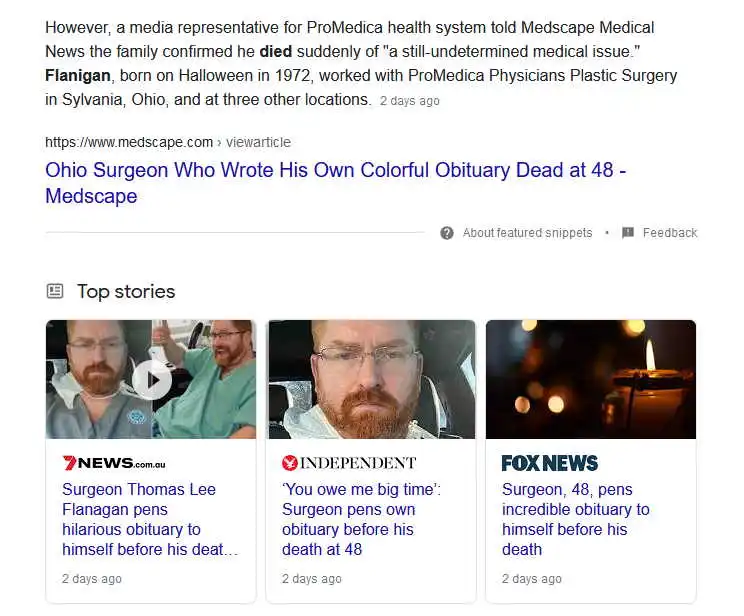Play the video on the 7NEWS story thumbnail
Image resolution: width=744 pixels, height=616 pixels.
point(152,380)
